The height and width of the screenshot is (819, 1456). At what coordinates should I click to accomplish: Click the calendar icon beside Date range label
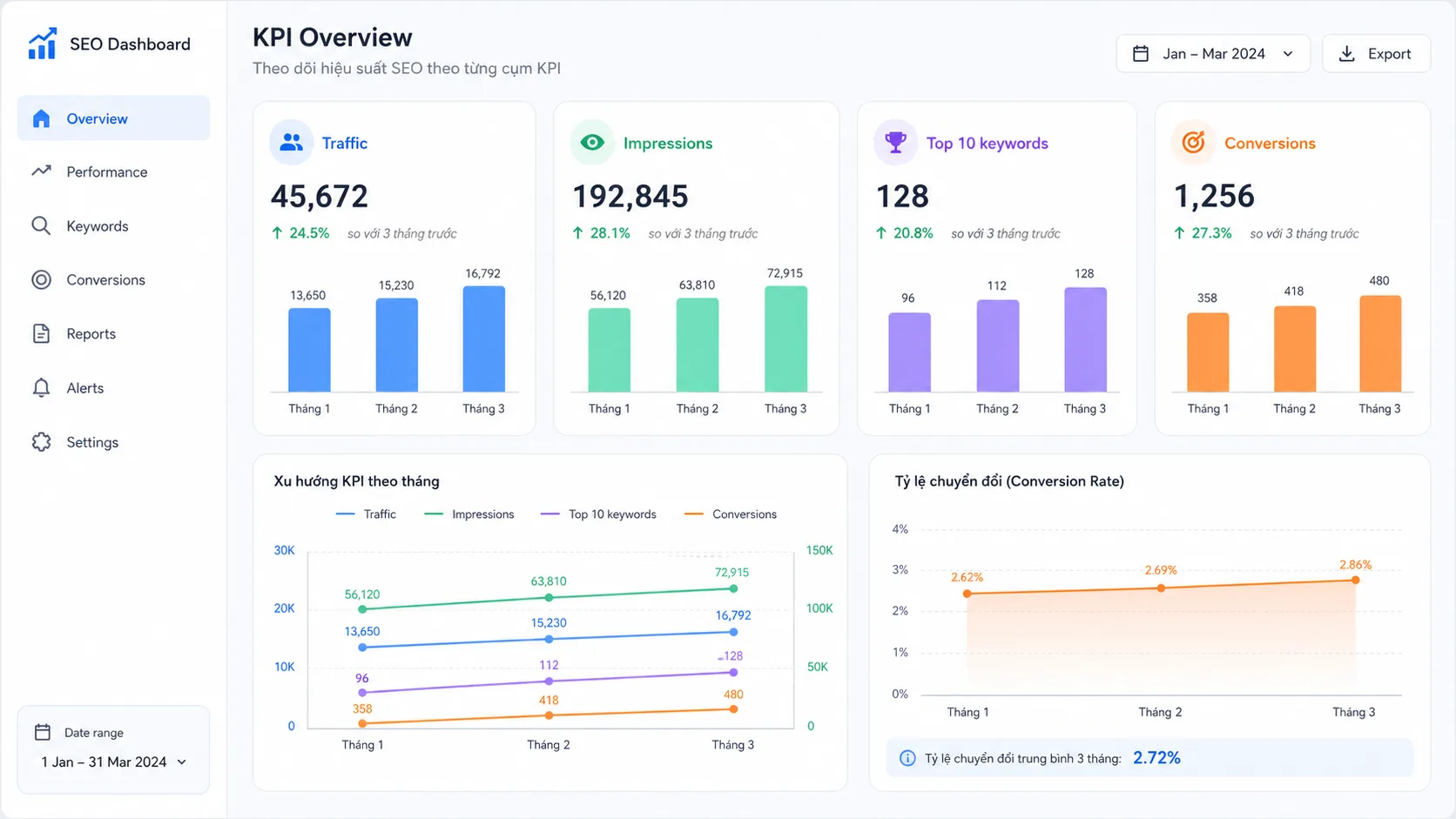tap(42, 732)
